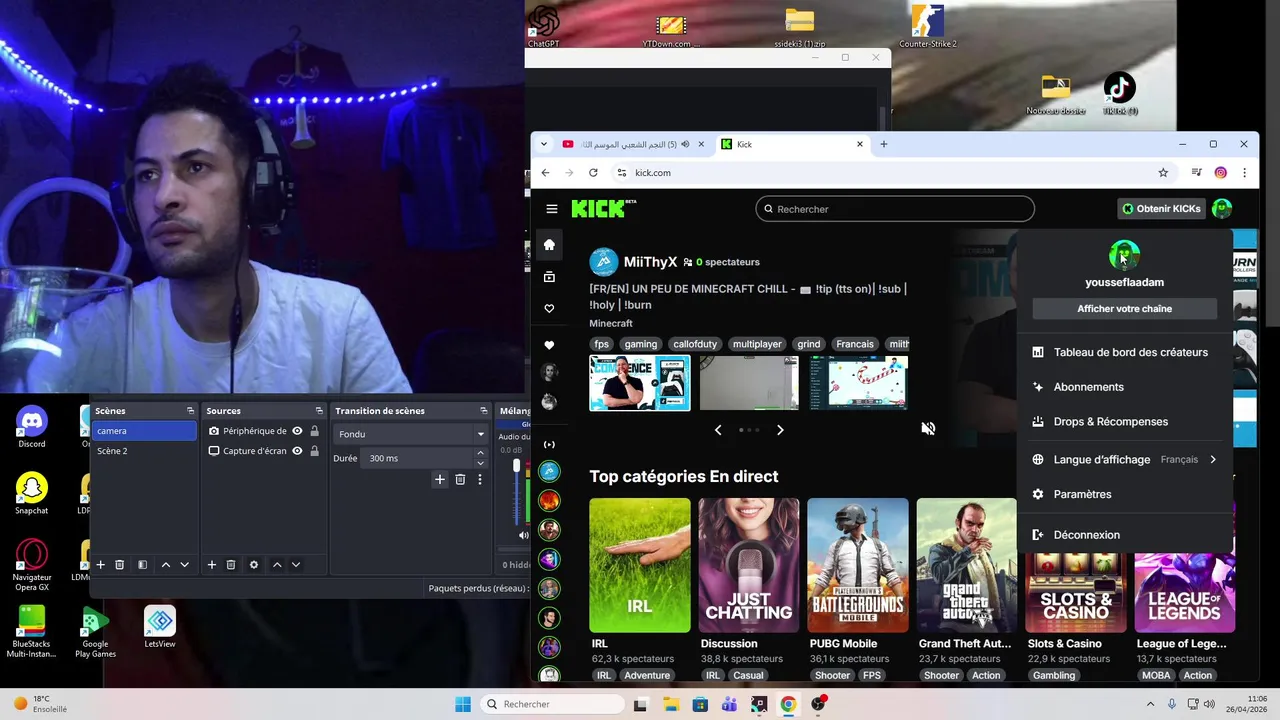Reload the kick.com page

[593, 173]
